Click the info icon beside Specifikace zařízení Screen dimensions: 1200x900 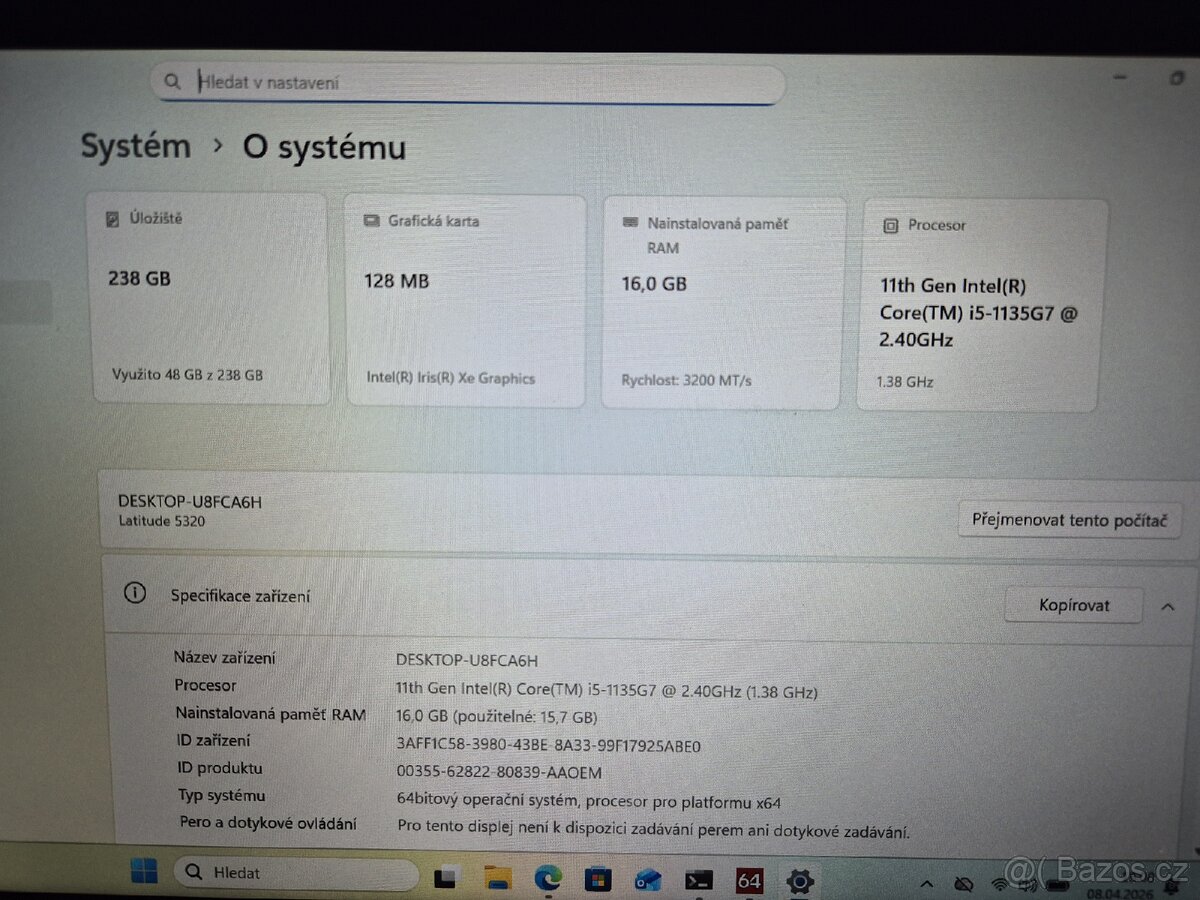pos(135,593)
